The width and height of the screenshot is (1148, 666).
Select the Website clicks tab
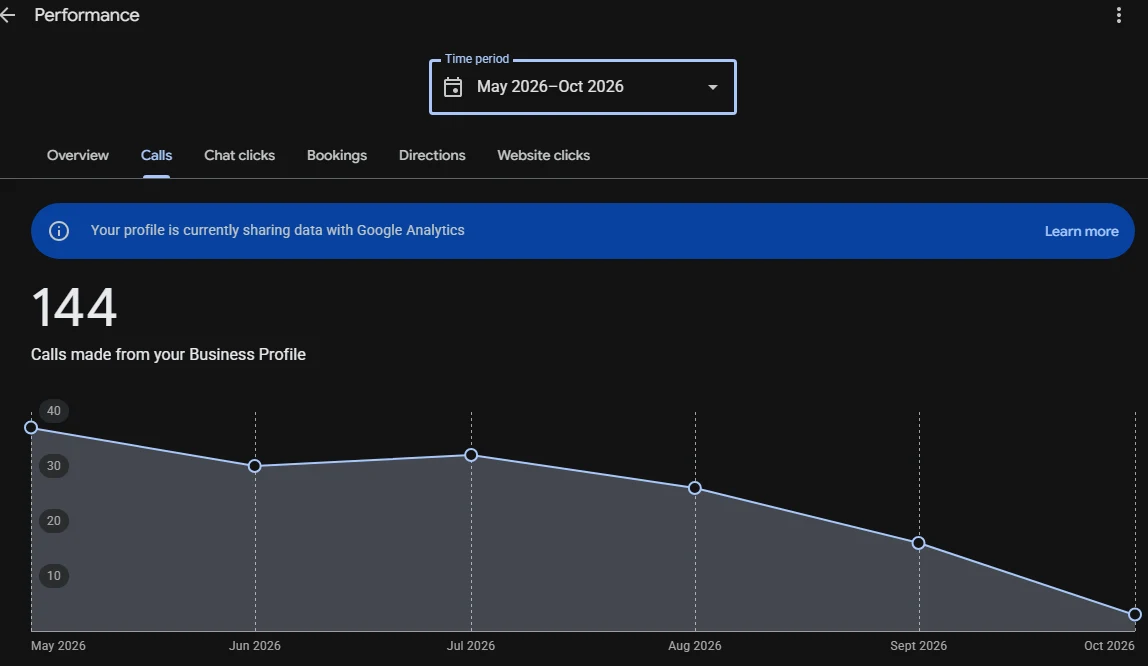tap(543, 155)
